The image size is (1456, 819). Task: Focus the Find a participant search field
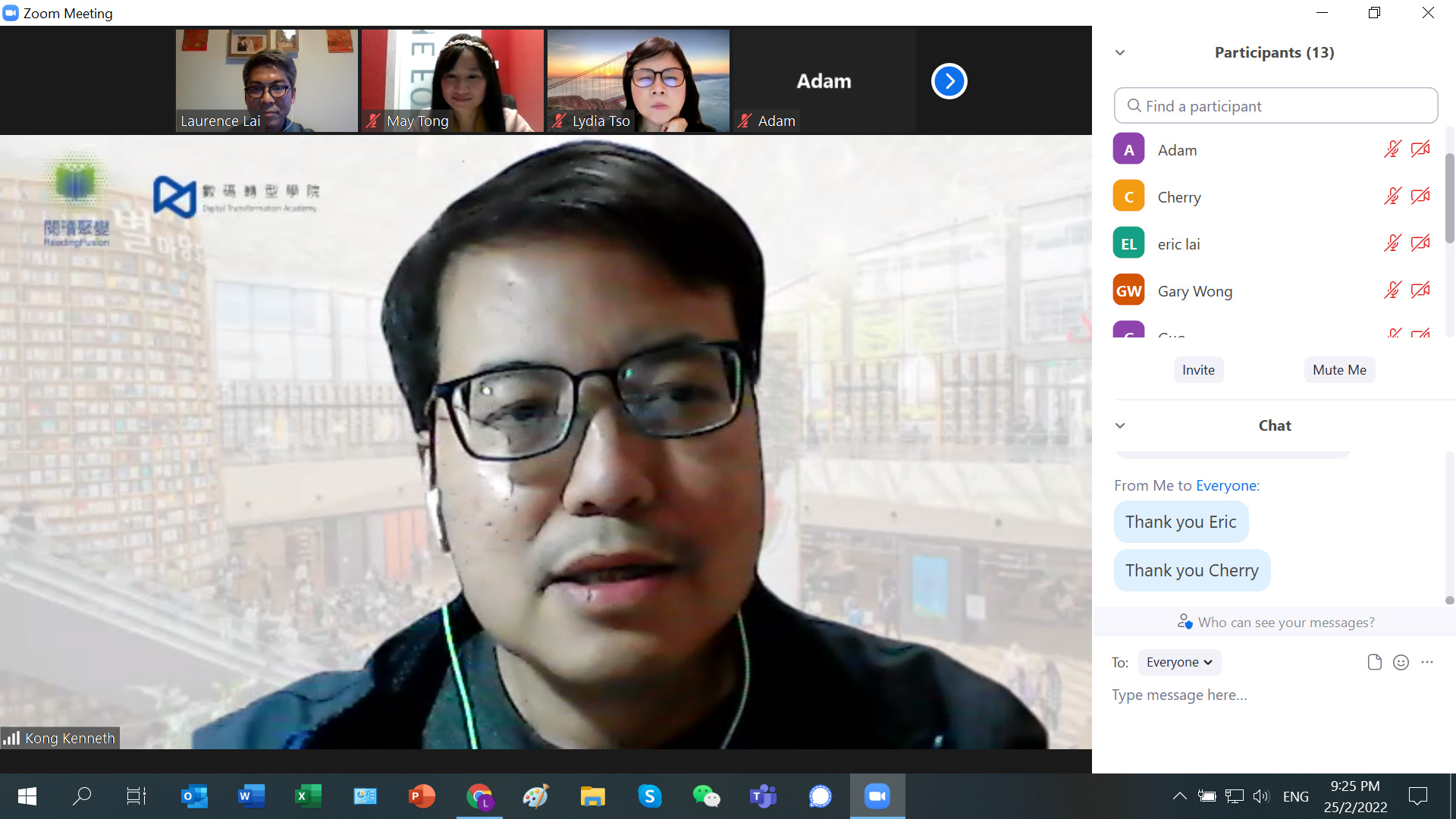[x=1276, y=106]
